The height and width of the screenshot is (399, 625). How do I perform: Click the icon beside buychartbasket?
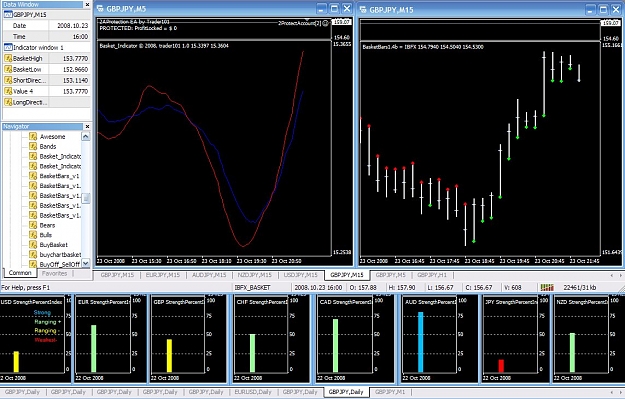click(x=33, y=254)
